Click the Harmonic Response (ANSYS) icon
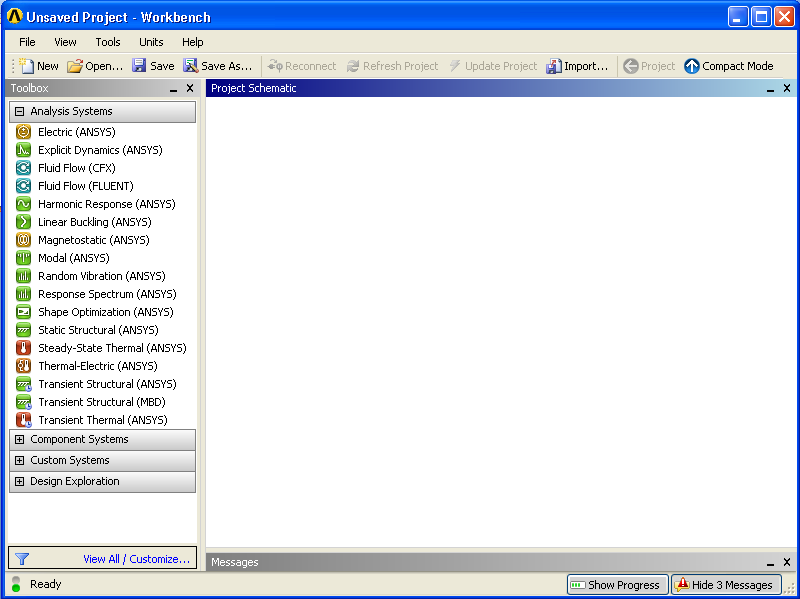The image size is (800, 599). pyautogui.click(x=23, y=204)
